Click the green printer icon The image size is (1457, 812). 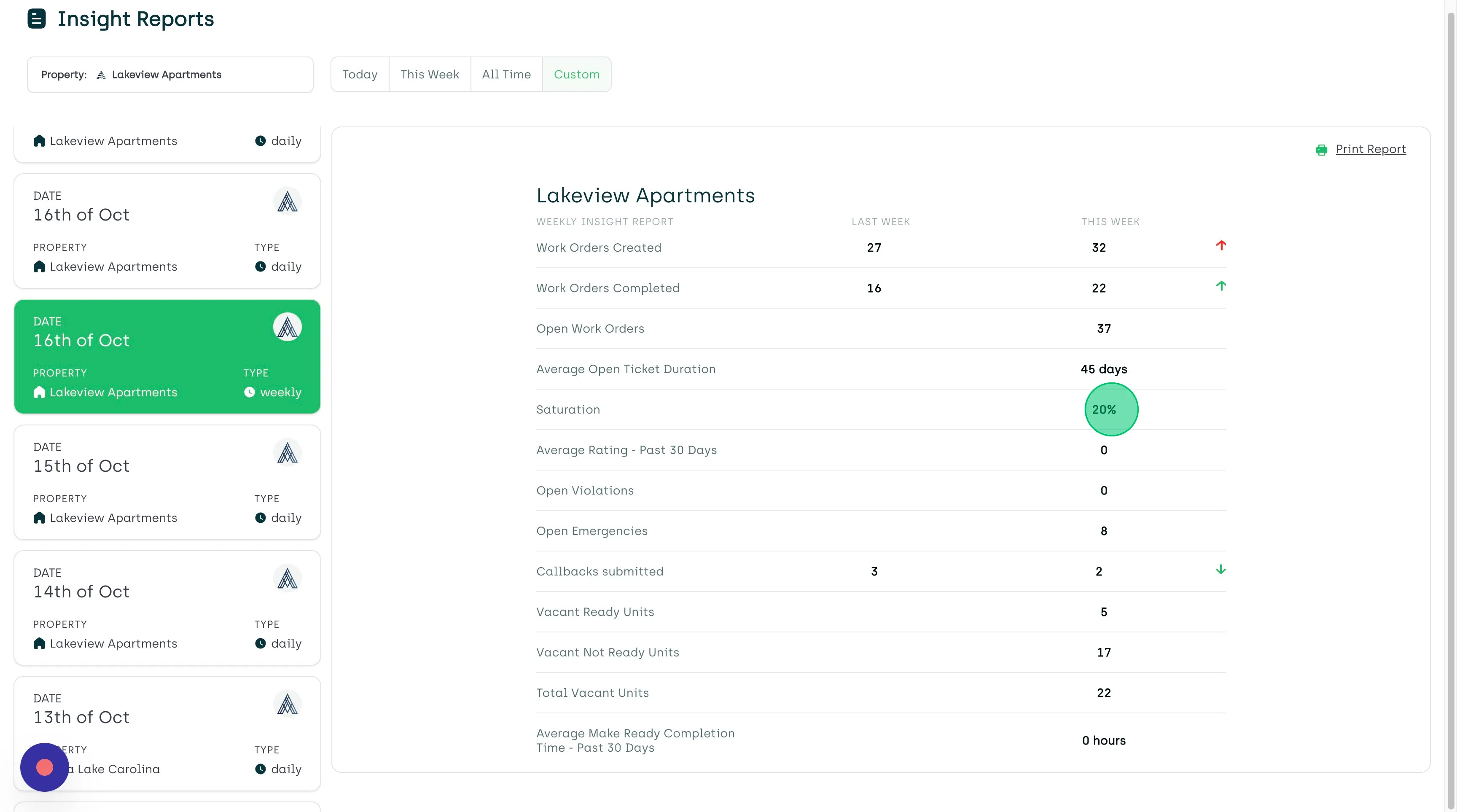pyautogui.click(x=1321, y=150)
